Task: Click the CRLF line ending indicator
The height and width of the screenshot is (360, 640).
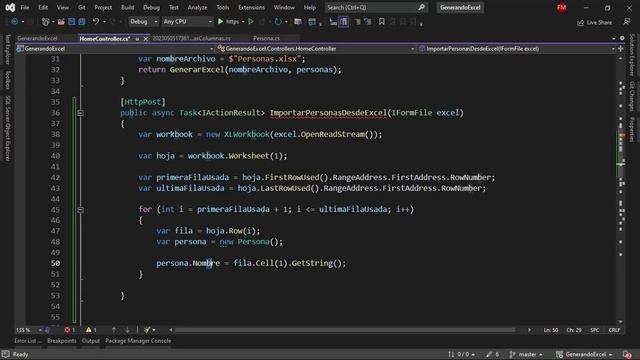Action: coord(614,330)
